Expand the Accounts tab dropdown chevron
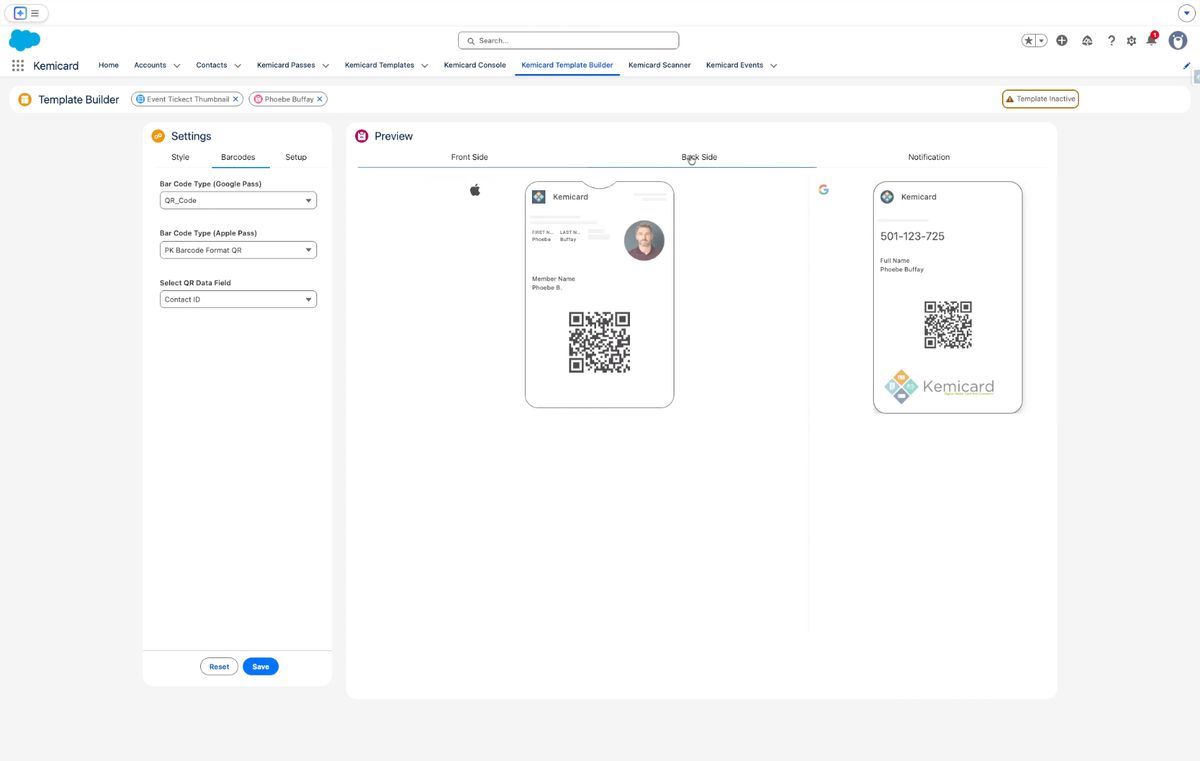This screenshot has height=761, width=1200. point(177,66)
